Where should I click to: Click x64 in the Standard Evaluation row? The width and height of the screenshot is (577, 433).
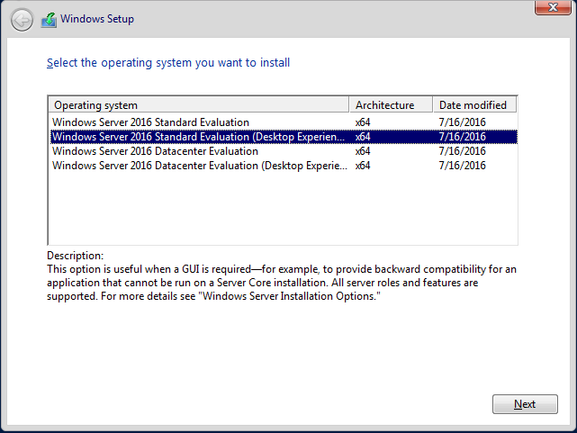coord(362,122)
